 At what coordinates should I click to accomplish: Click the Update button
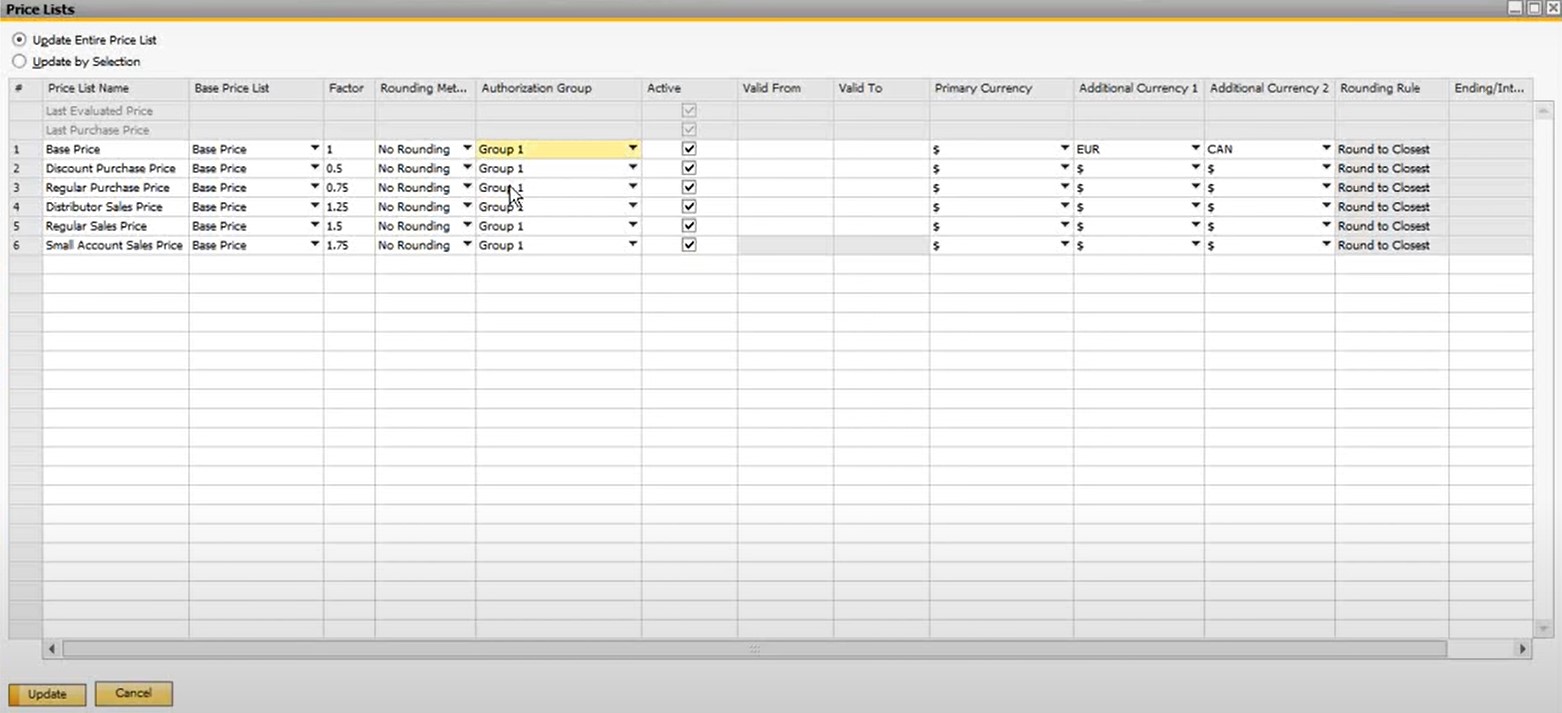point(46,693)
